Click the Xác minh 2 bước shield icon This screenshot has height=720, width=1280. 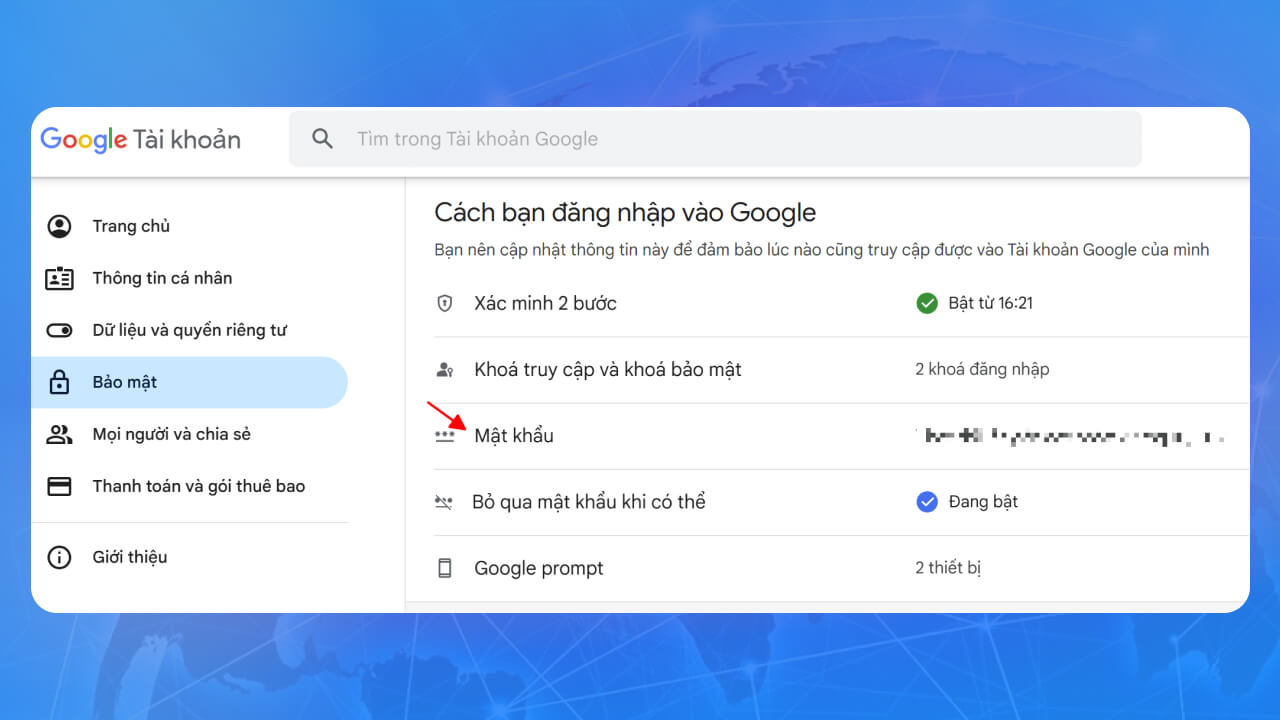[x=445, y=303]
